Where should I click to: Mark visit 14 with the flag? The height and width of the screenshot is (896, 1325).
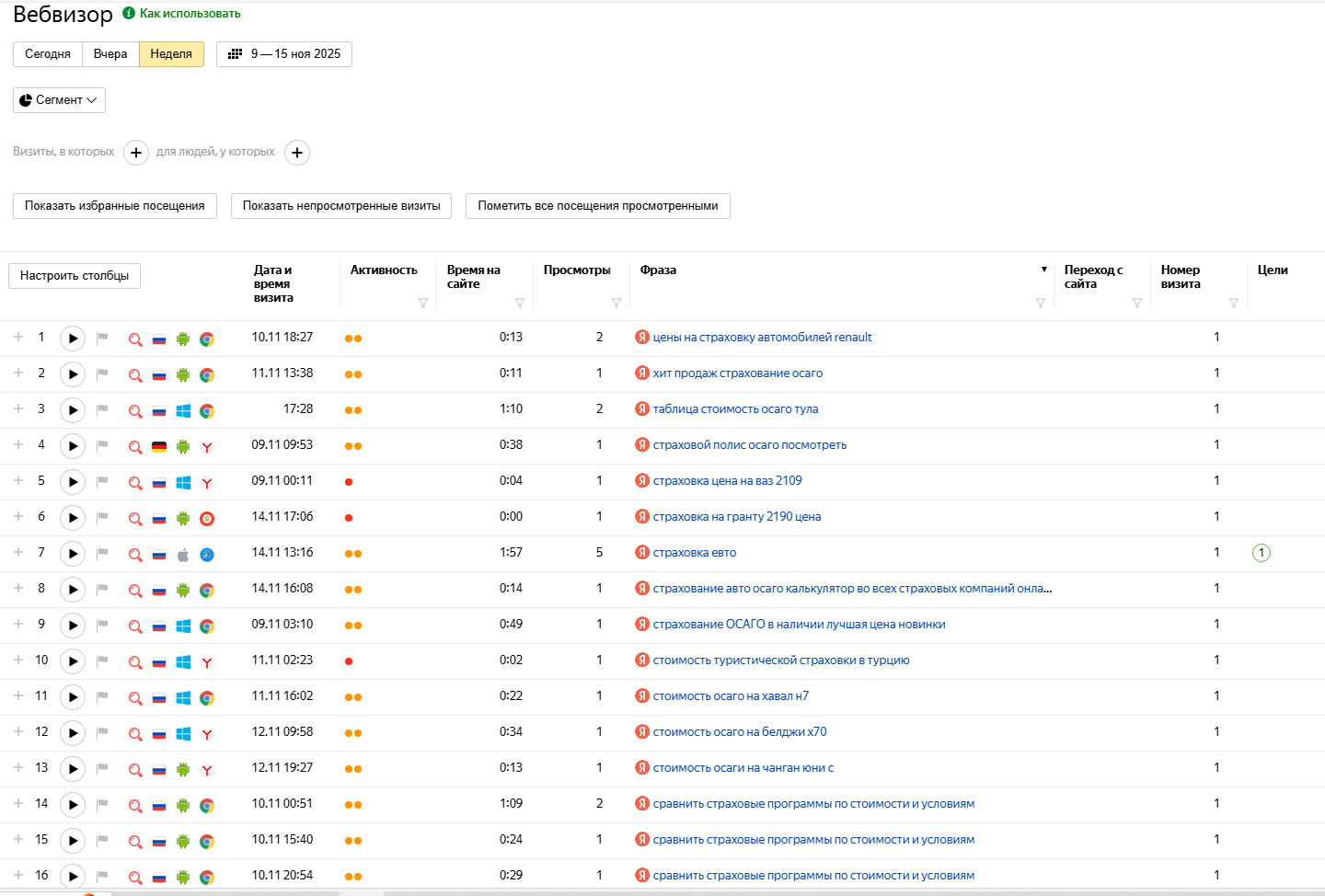coord(103,805)
